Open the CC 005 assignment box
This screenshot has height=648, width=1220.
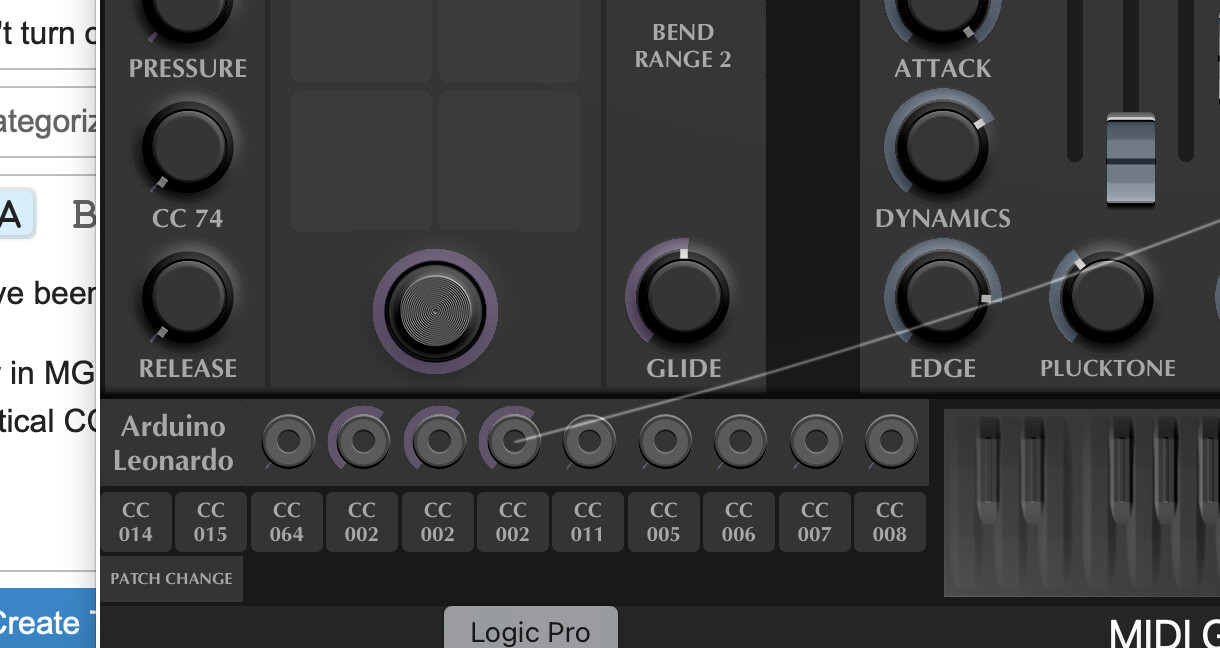pos(663,522)
